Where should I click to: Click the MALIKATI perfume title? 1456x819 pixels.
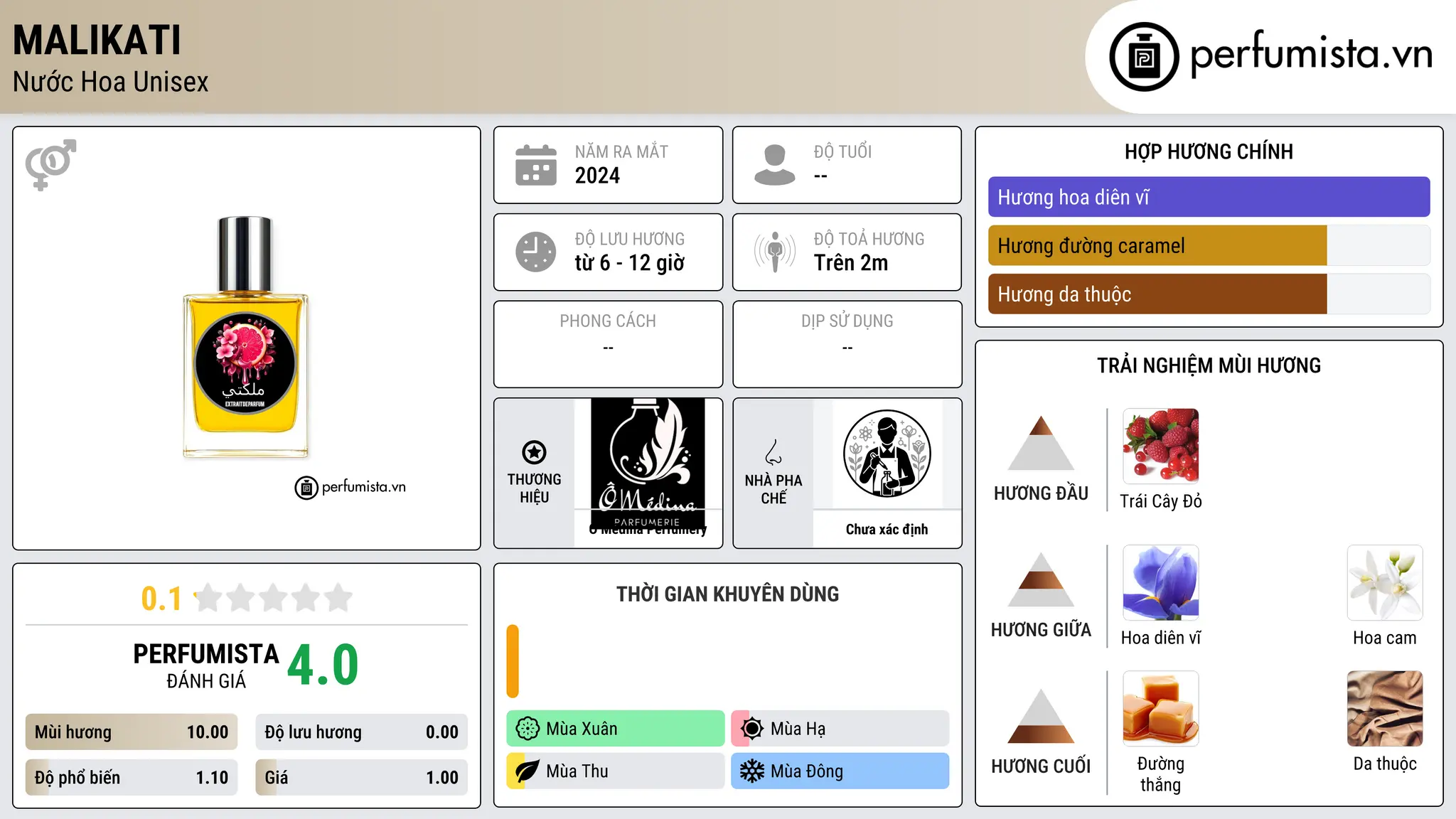[97, 41]
